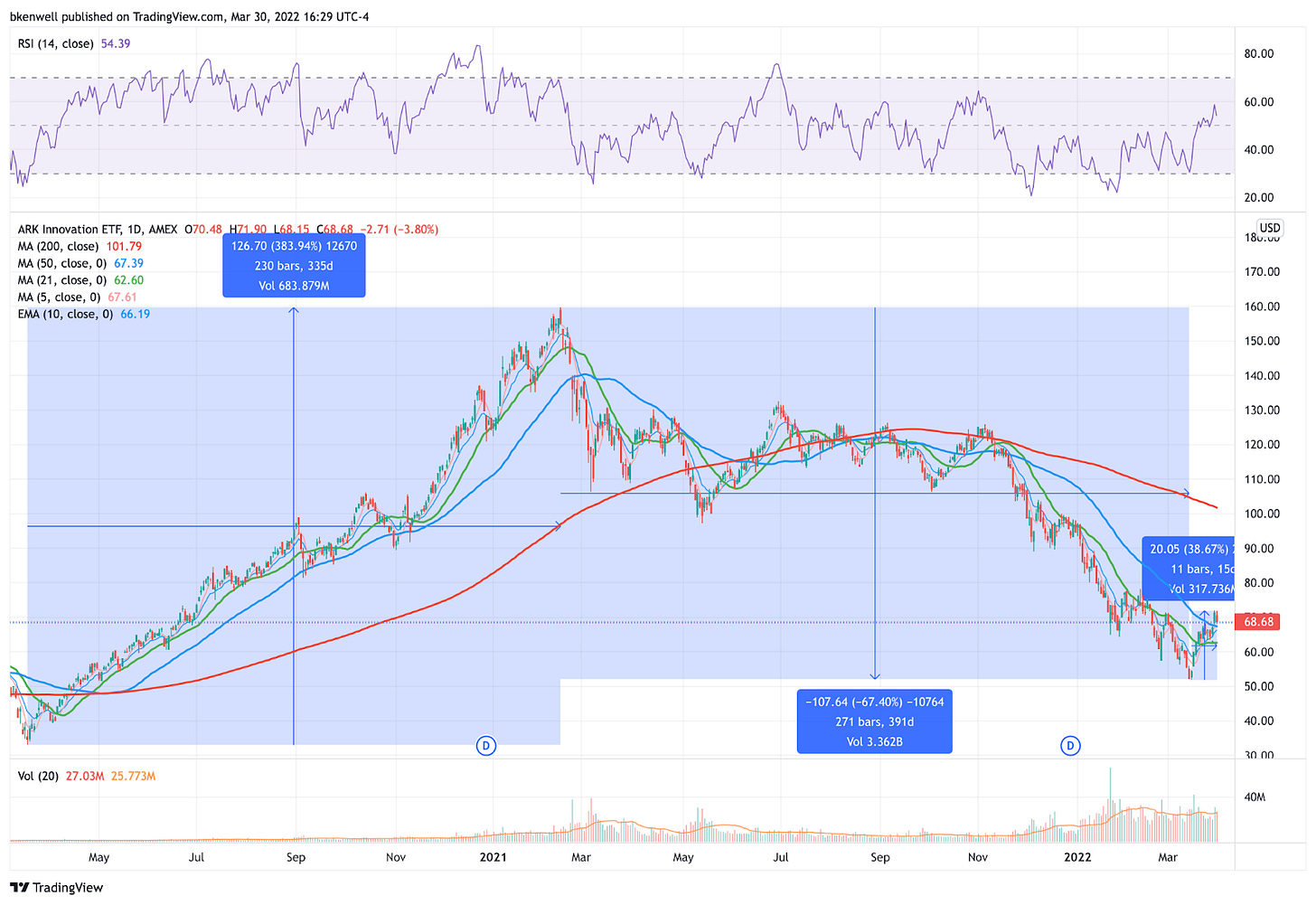Select the RSI value 54.39

(116, 43)
